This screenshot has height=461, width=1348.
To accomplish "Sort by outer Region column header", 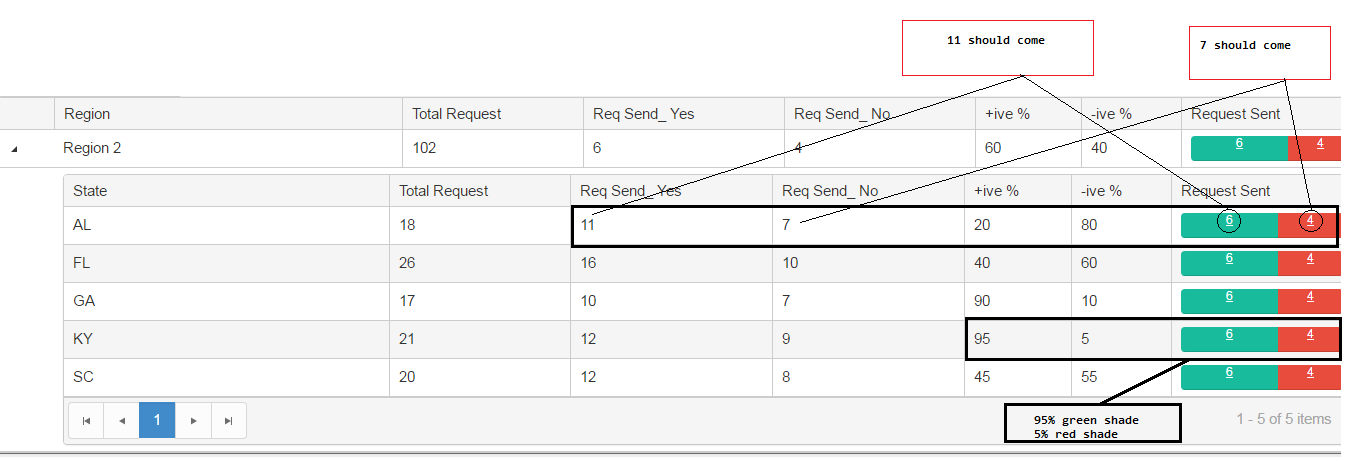I will point(87,114).
